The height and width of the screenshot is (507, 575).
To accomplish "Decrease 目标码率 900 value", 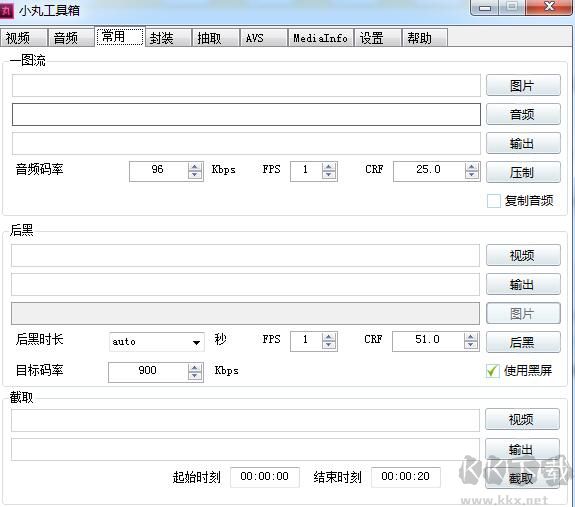I will [x=195, y=376].
